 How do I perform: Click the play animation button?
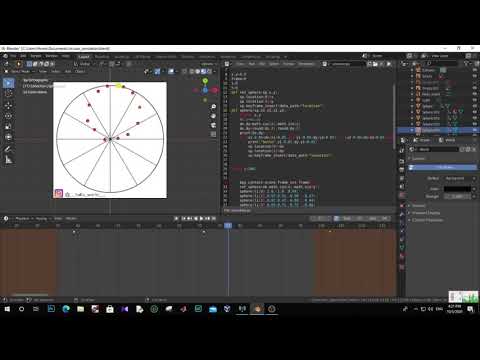tap(201, 218)
